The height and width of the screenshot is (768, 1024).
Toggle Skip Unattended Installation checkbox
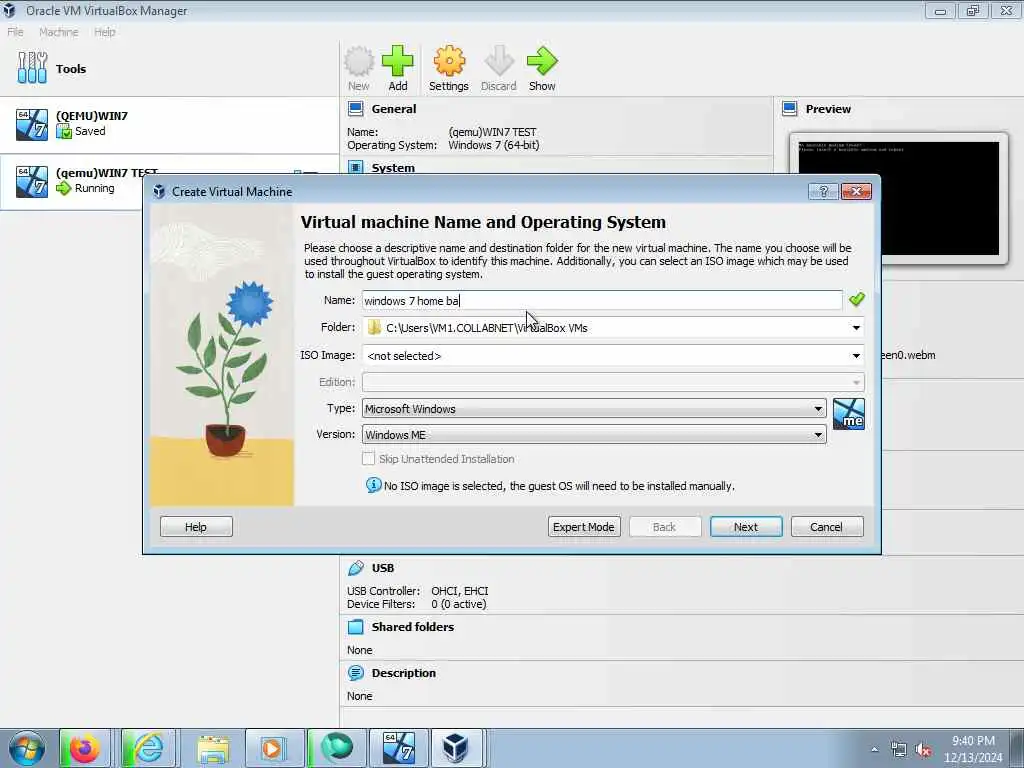point(368,458)
